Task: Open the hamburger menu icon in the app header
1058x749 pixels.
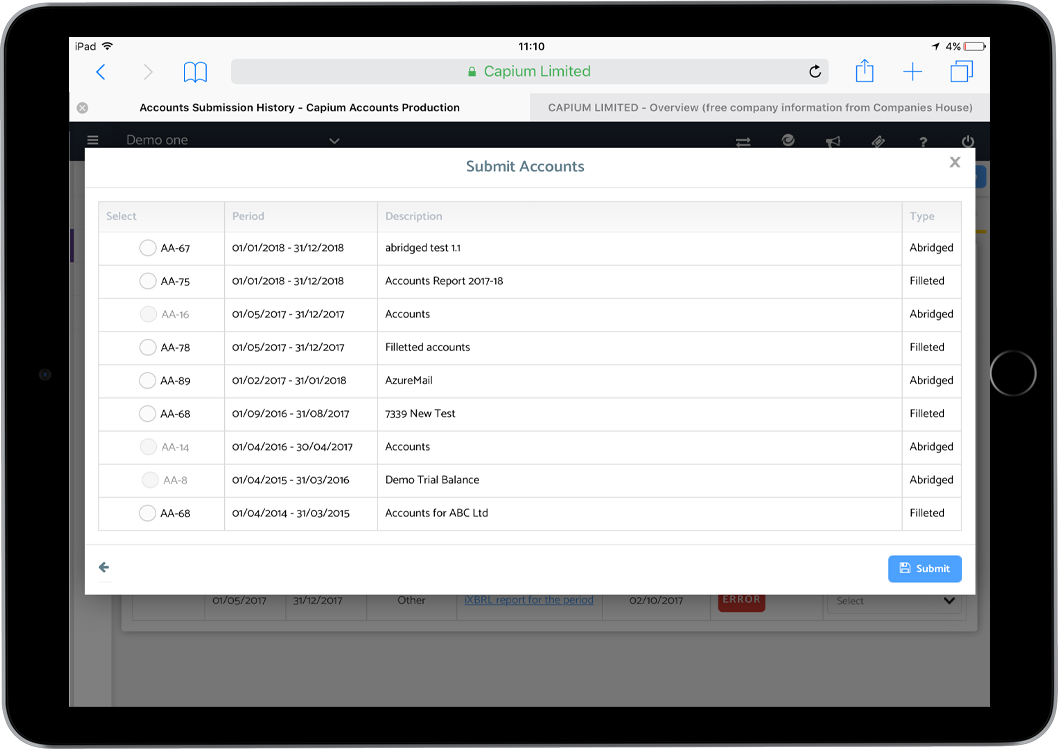Action: (93, 141)
